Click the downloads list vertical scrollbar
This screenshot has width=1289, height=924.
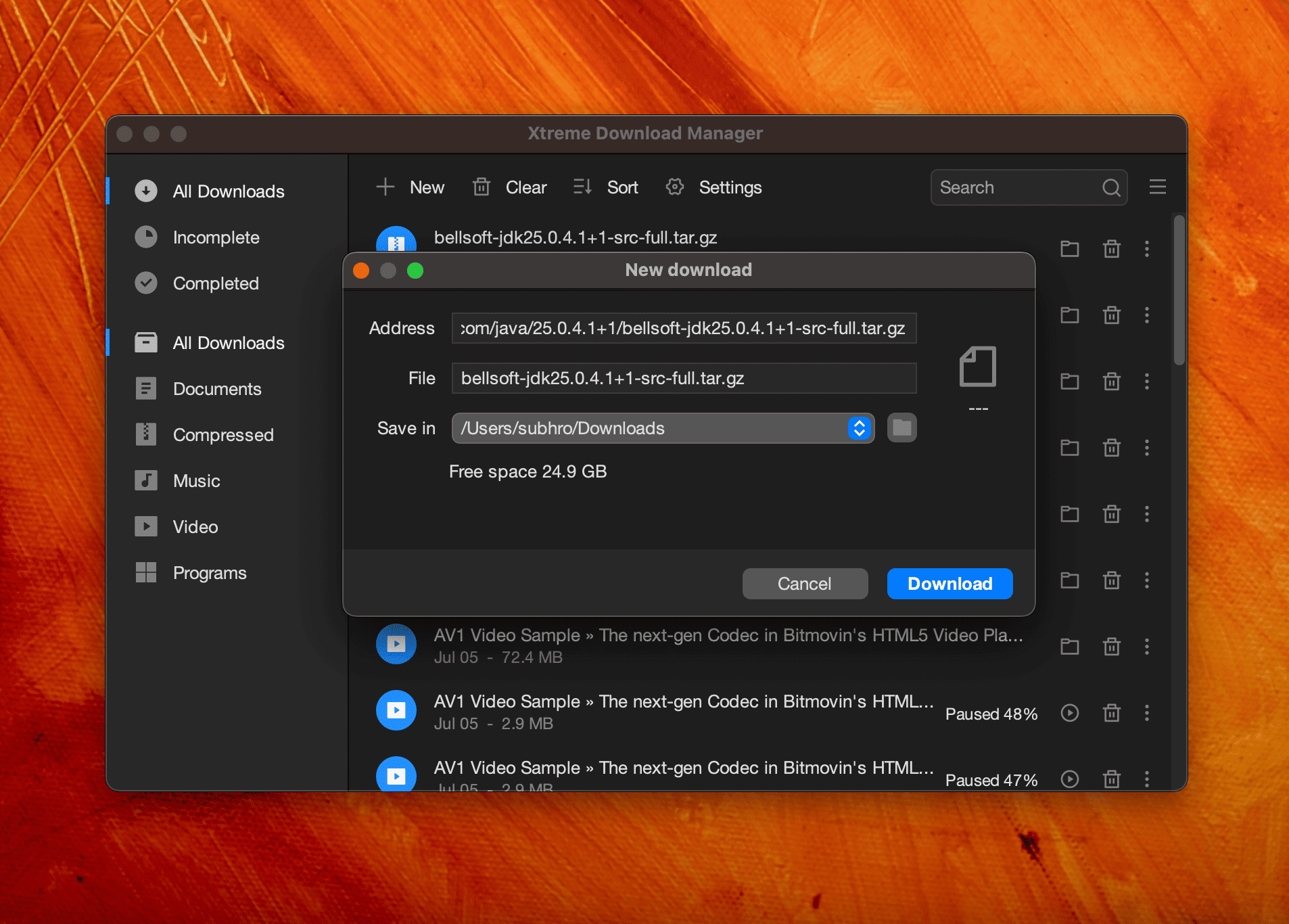click(x=1179, y=291)
